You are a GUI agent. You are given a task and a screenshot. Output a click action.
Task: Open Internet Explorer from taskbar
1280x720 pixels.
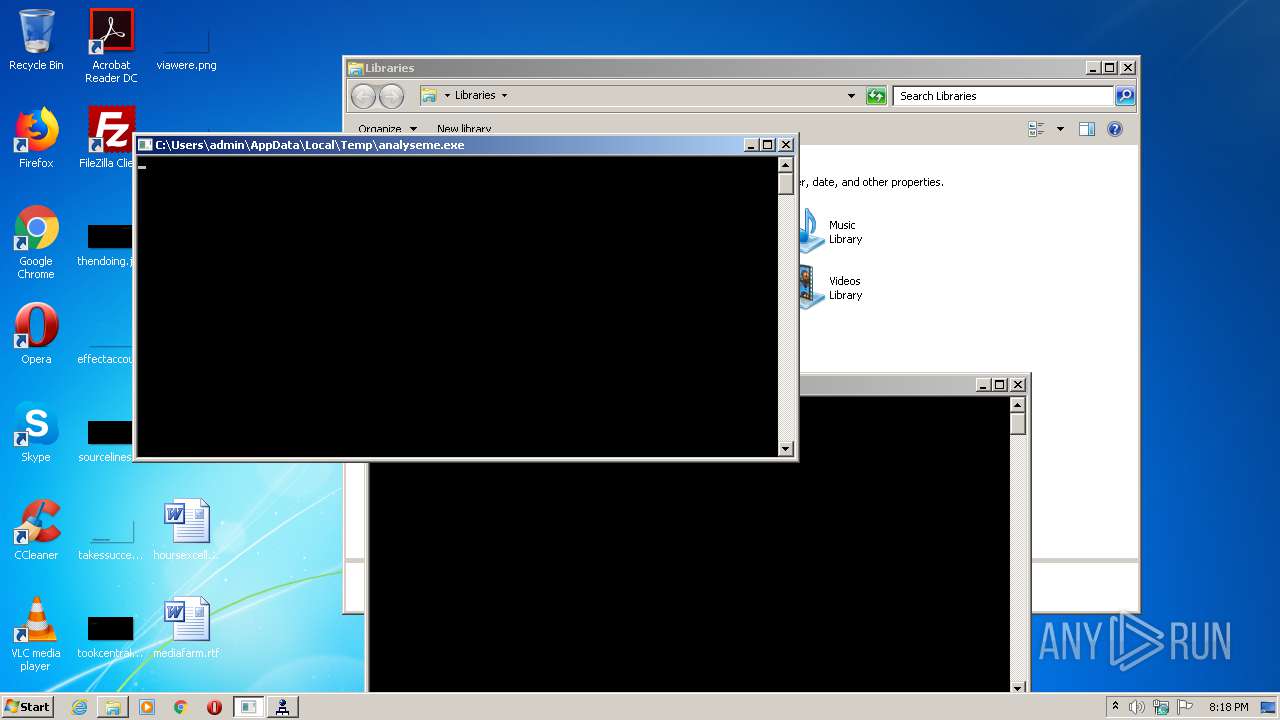click(x=79, y=707)
